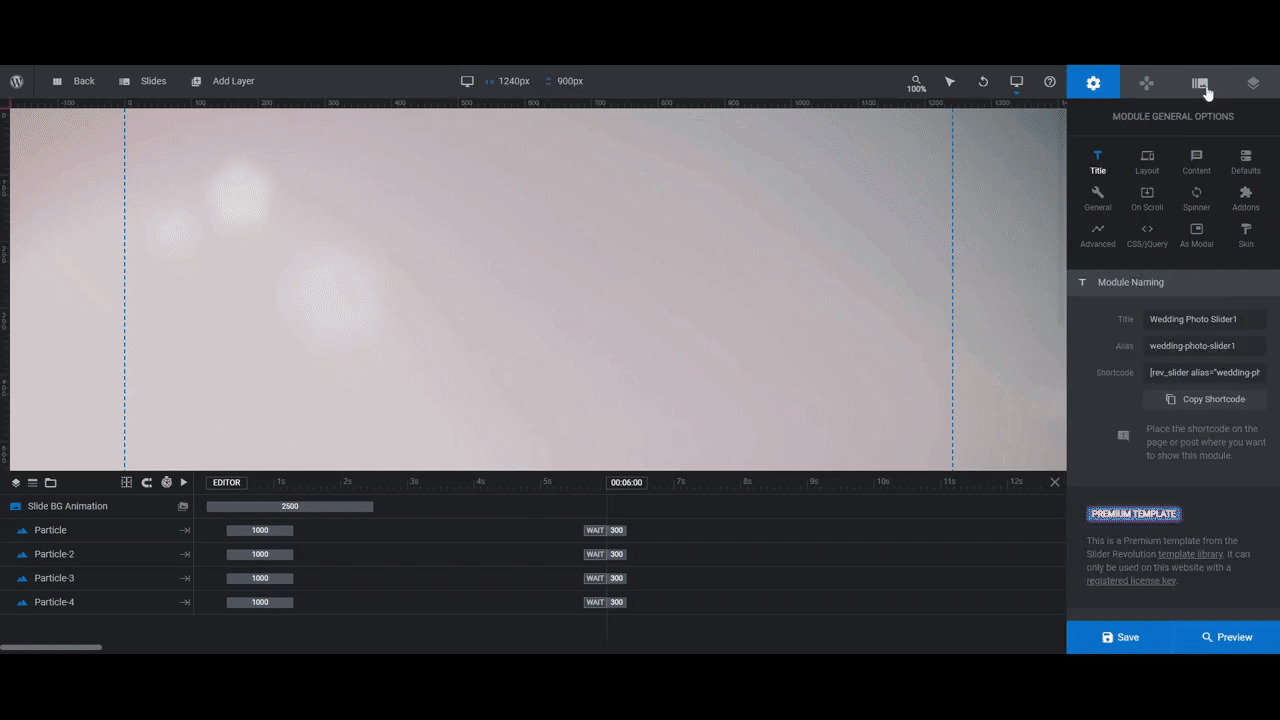The image size is (1280, 720).
Task: Click the 2500 Slide BG Animation bar
Action: coord(290,507)
